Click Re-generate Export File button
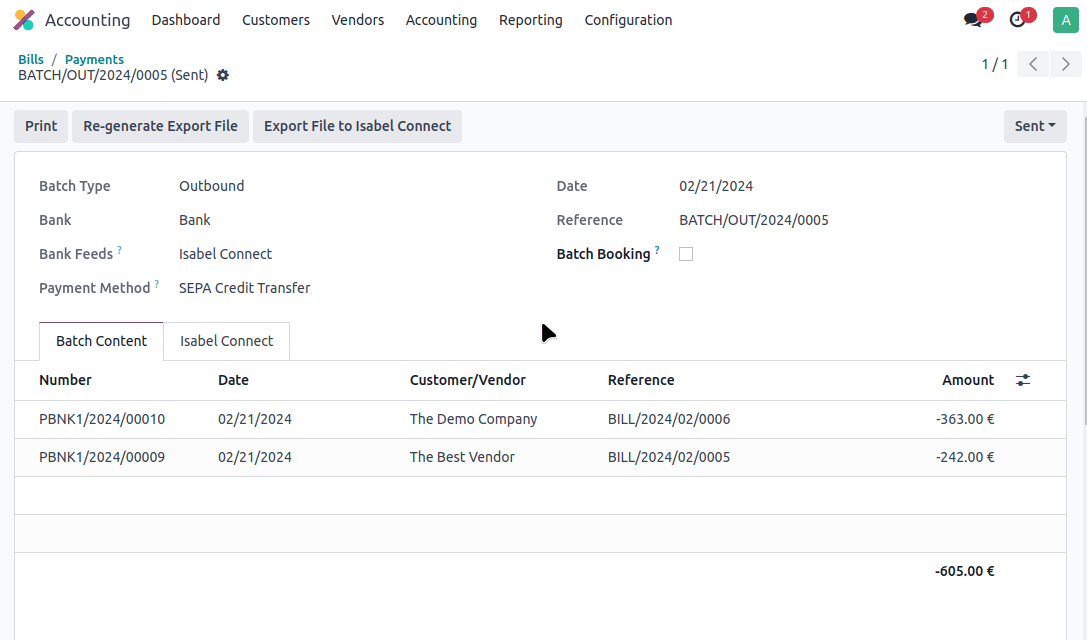The width and height of the screenshot is (1087, 640). (160, 126)
